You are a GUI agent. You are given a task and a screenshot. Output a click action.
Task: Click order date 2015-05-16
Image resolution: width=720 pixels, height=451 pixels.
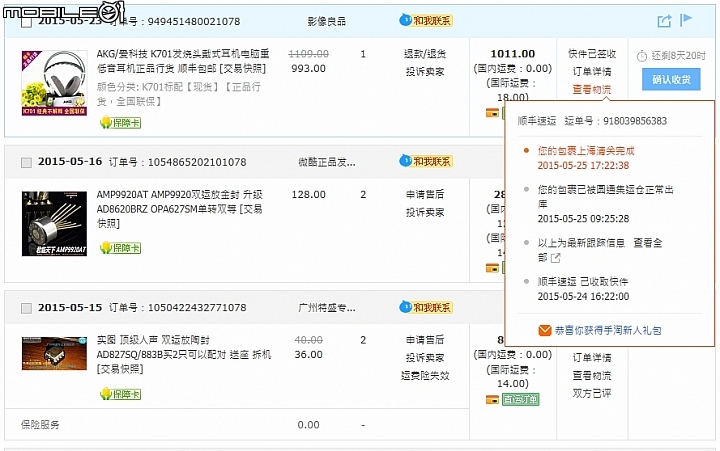point(70,162)
